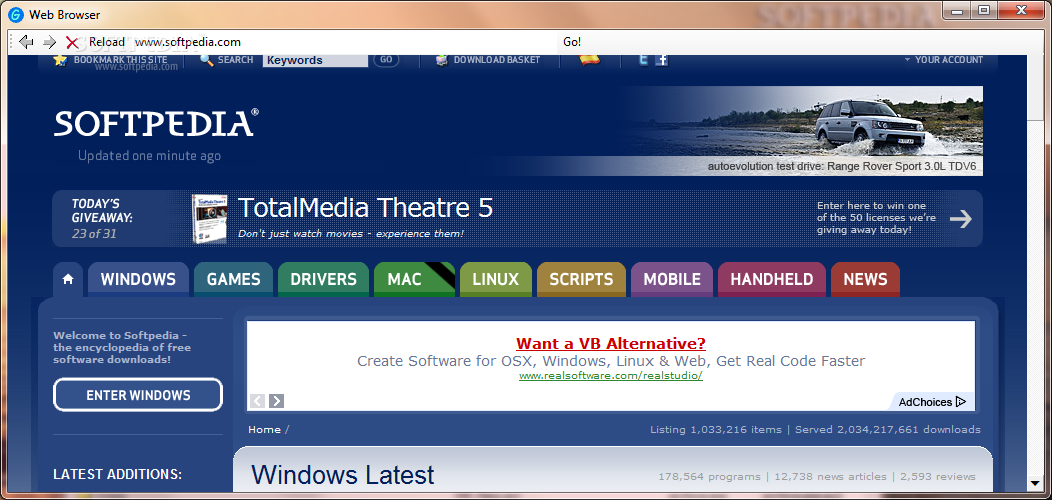The image size is (1052, 500).
Task: Click the Softpedia logo
Action: coord(156,123)
